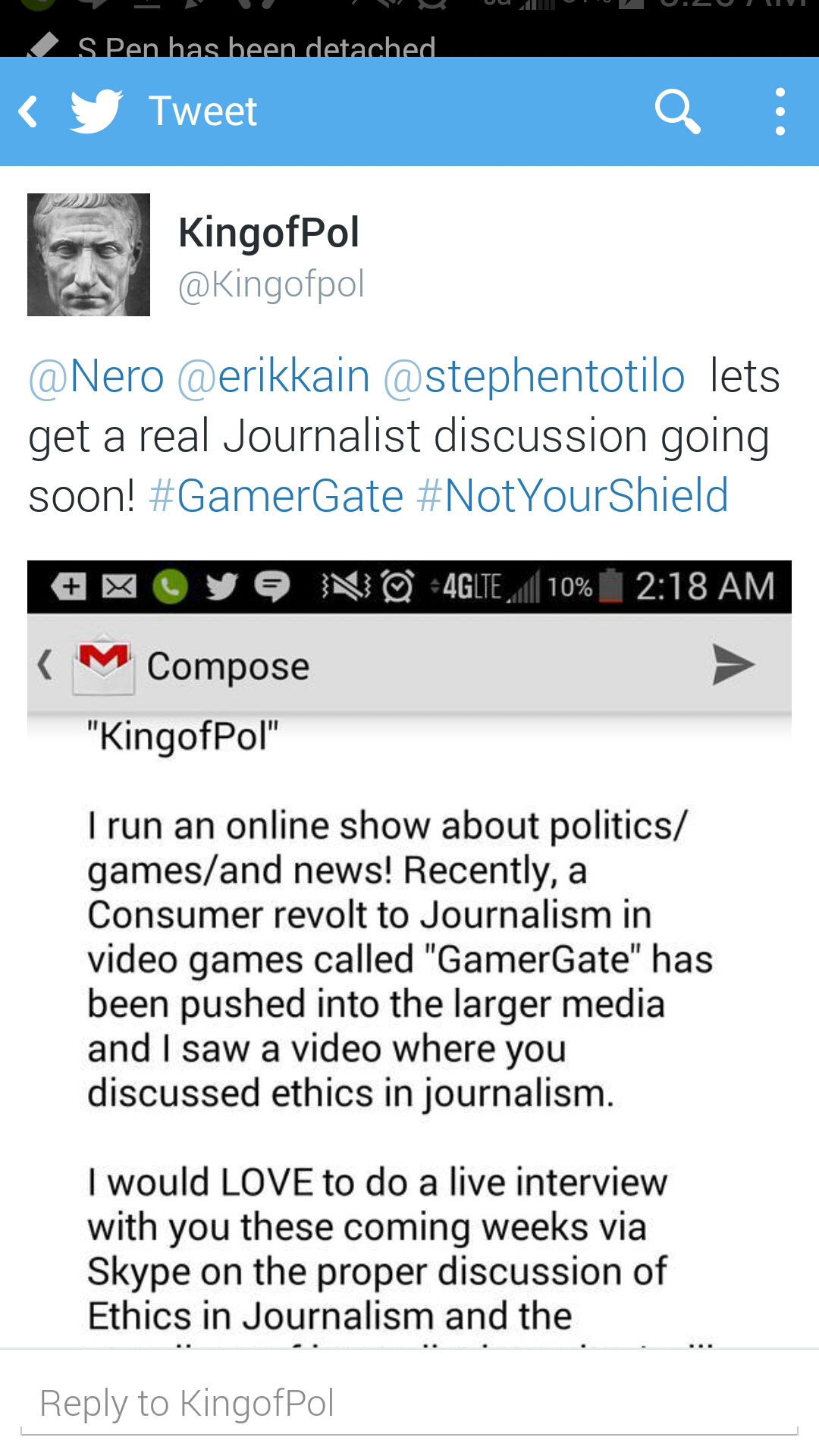The height and width of the screenshot is (1456, 819).
Task: Tap the back chevron beside the Tweet title
Action: click(28, 111)
